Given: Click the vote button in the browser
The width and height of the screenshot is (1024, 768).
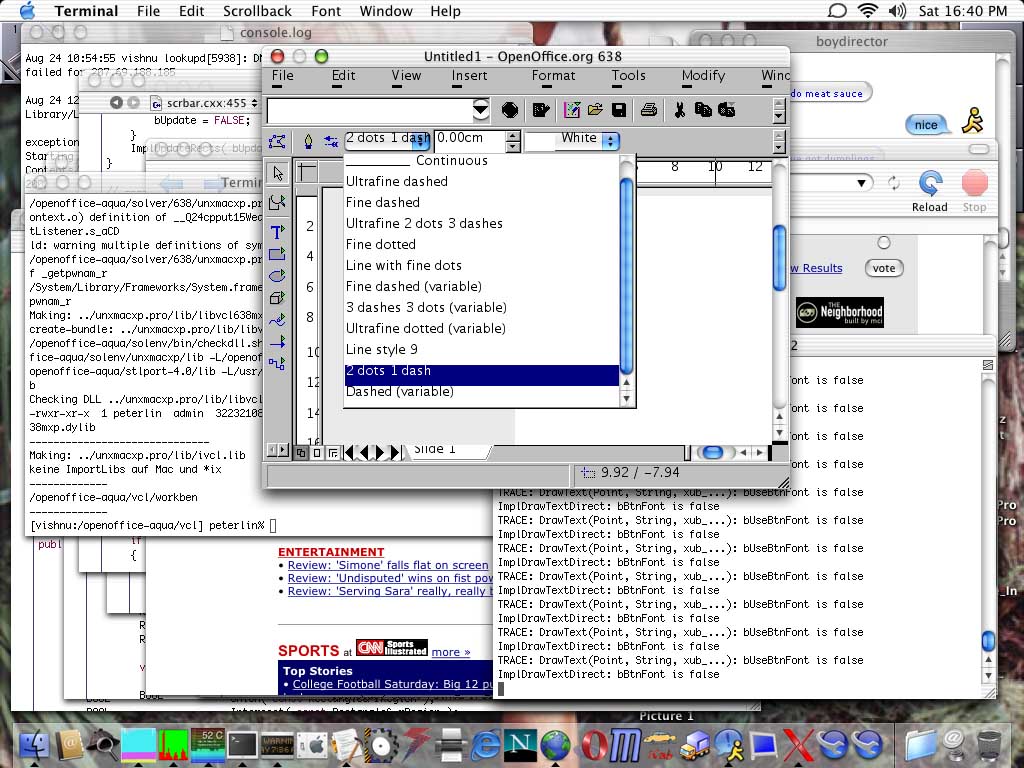Looking at the screenshot, I should [884, 268].
